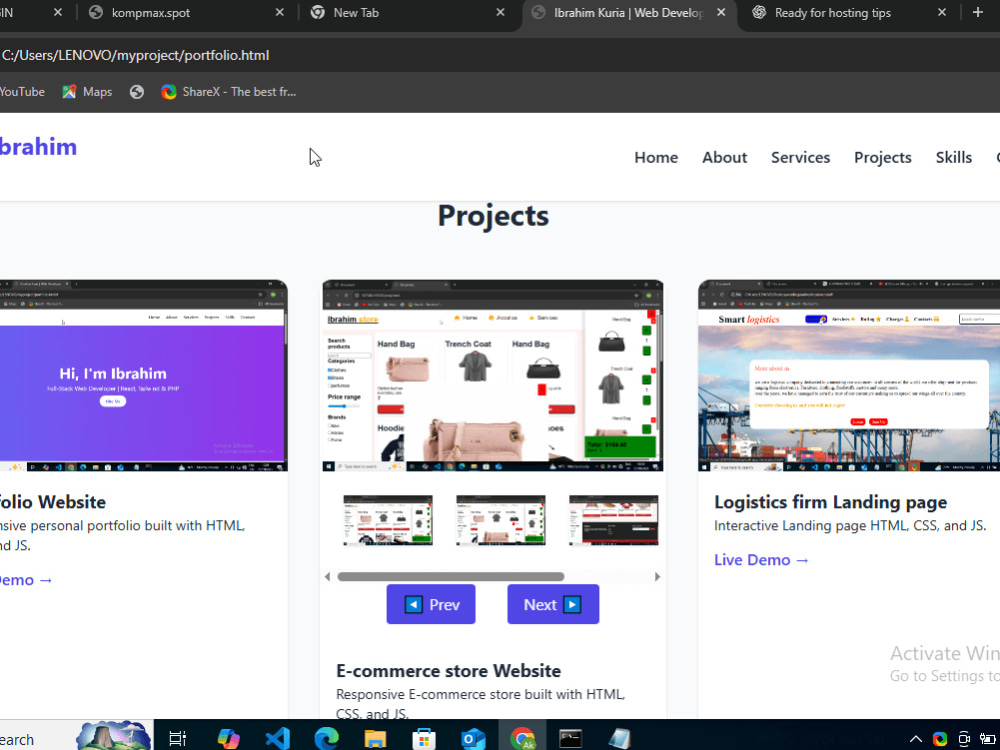
Task: Open the e-commerce store main screenshot
Action: (x=492, y=376)
